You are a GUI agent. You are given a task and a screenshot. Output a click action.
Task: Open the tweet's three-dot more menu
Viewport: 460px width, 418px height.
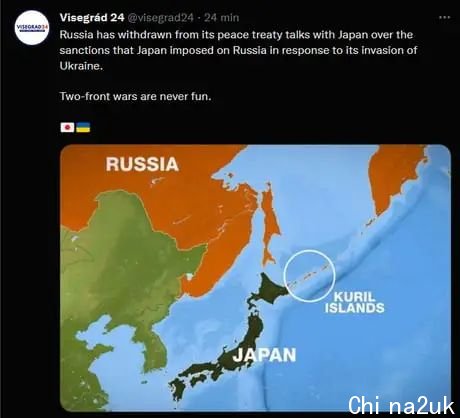click(444, 18)
